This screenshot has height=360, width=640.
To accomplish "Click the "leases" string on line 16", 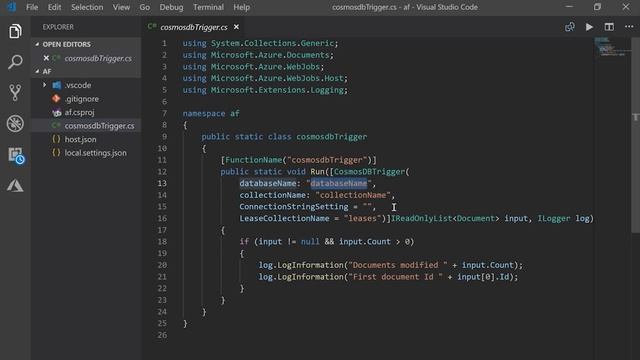I will [362, 218].
